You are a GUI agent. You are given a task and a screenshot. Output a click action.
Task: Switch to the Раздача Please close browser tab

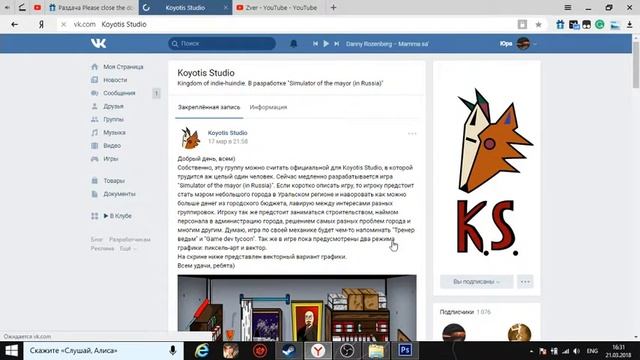(x=91, y=7)
